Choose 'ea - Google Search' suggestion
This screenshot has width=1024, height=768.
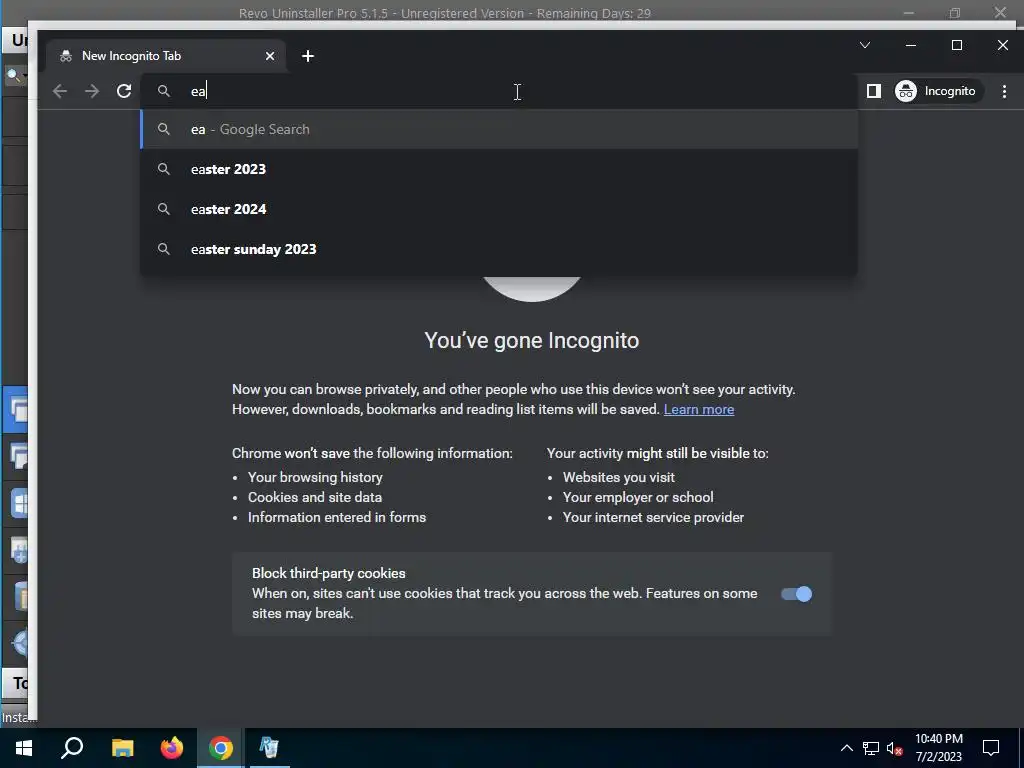[499, 129]
